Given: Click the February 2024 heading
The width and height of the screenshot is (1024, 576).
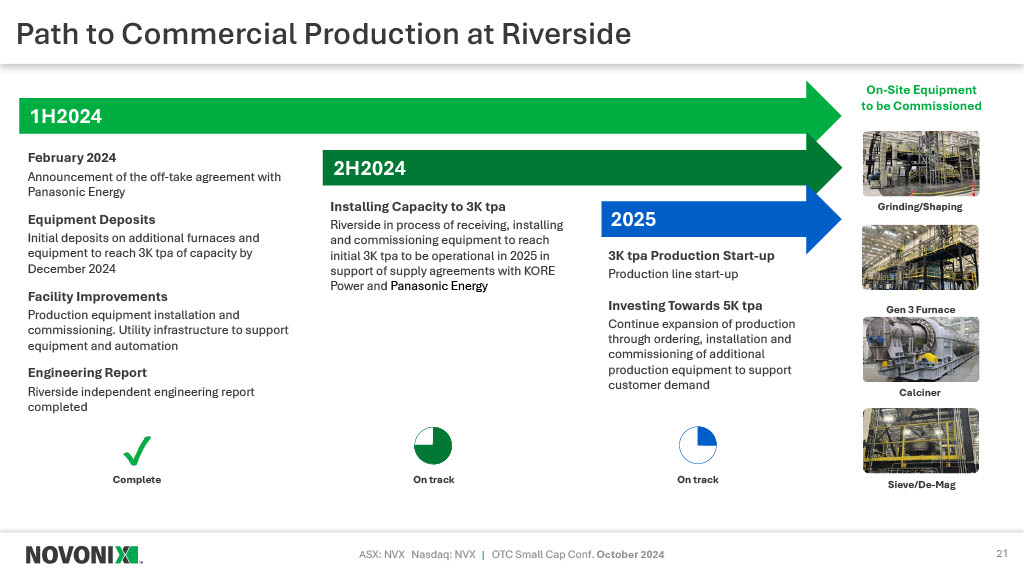Looking at the screenshot, I should [x=72, y=158].
